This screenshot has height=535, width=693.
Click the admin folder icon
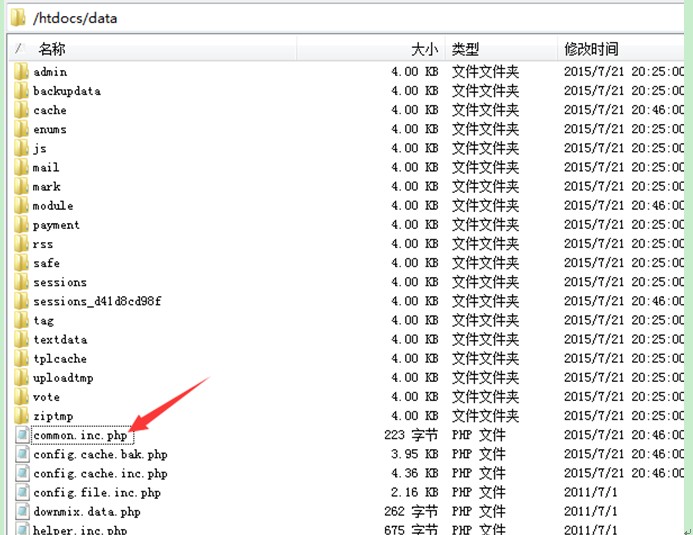point(22,72)
